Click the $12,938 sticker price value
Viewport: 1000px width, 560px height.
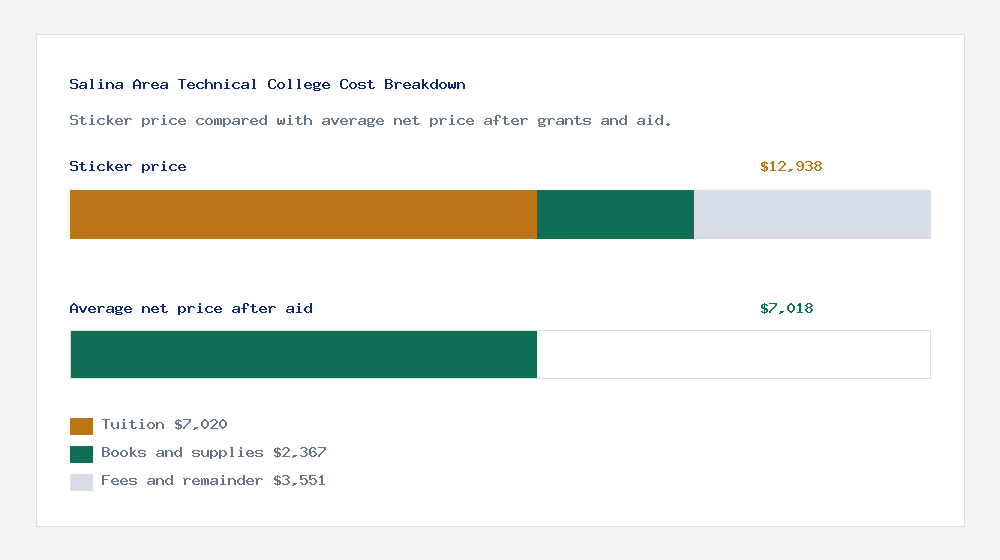coord(791,166)
